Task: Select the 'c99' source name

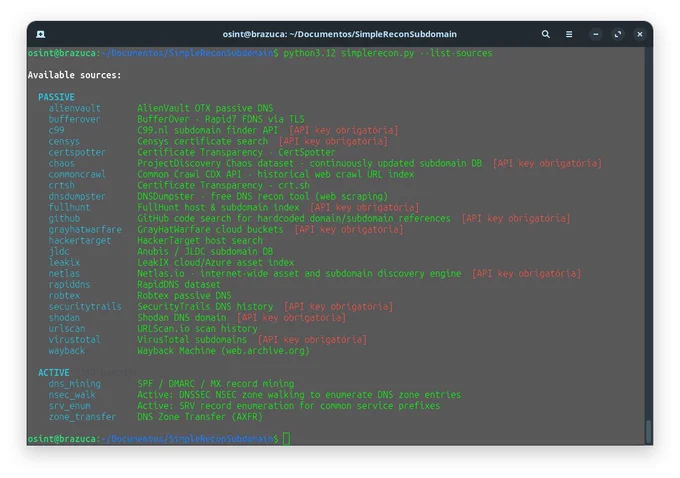Action: pos(56,130)
